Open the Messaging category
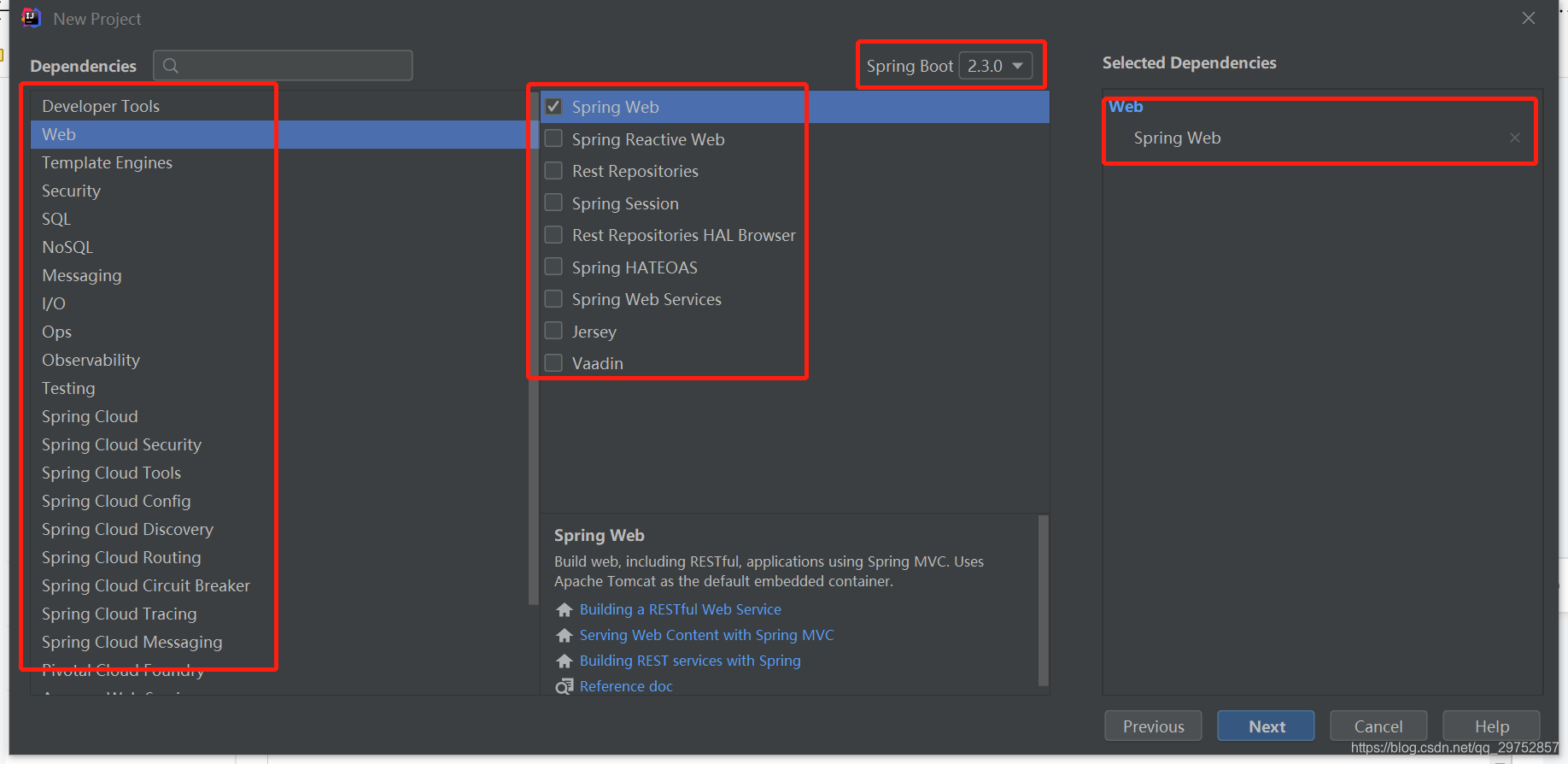 point(278,275)
